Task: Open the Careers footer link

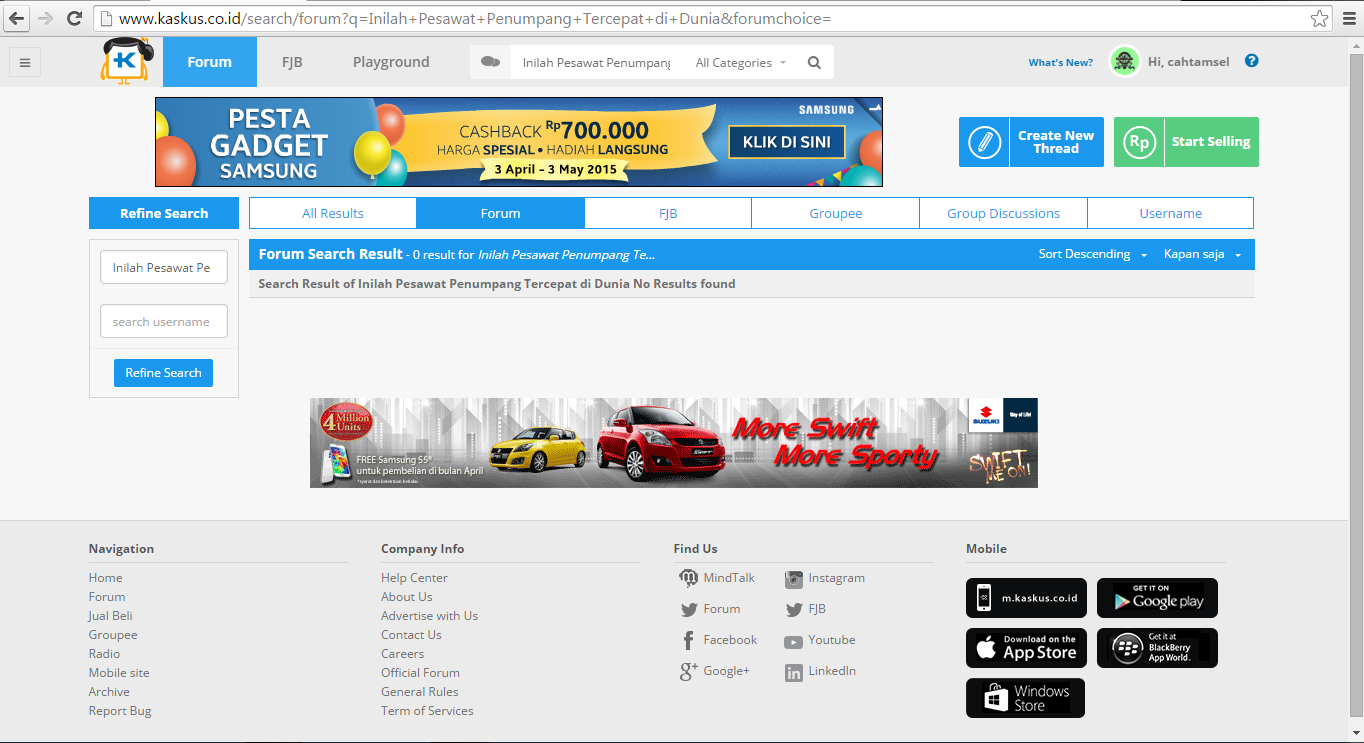Action: pyautogui.click(x=402, y=654)
